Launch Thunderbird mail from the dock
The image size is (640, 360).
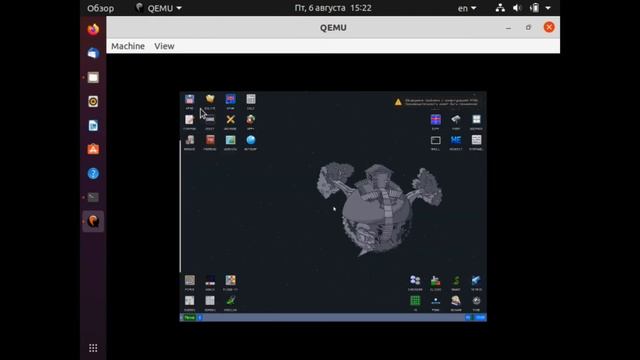pyautogui.click(x=93, y=53)
